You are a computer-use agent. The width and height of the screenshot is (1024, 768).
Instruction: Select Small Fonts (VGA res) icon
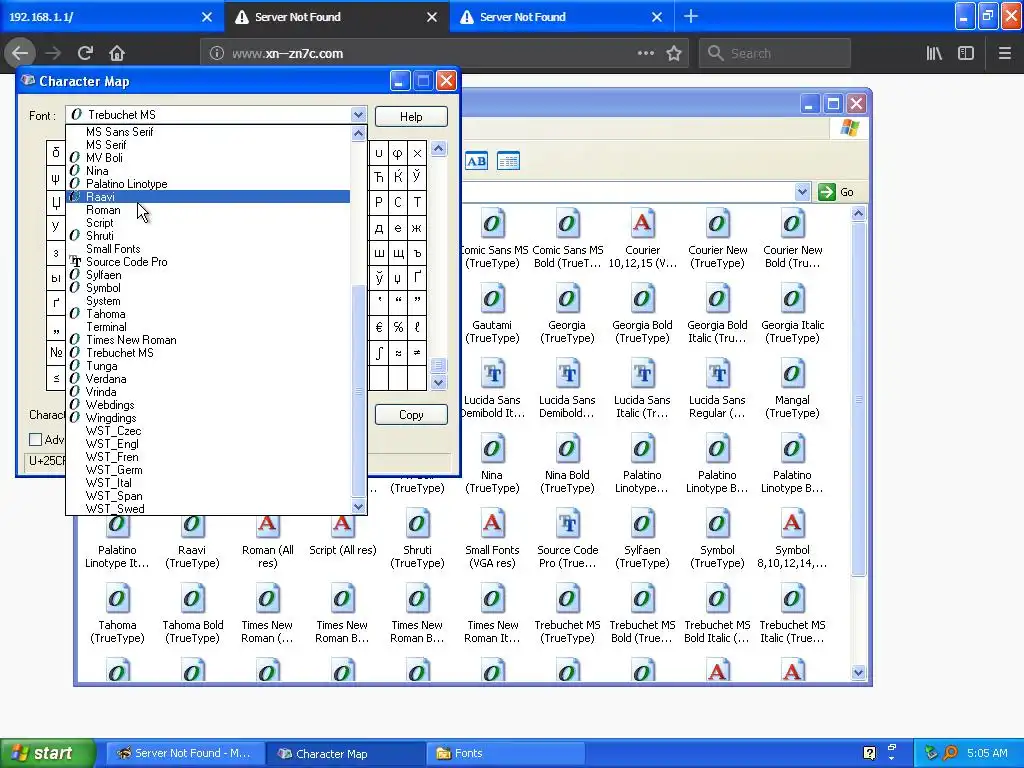tap(492, 539)
